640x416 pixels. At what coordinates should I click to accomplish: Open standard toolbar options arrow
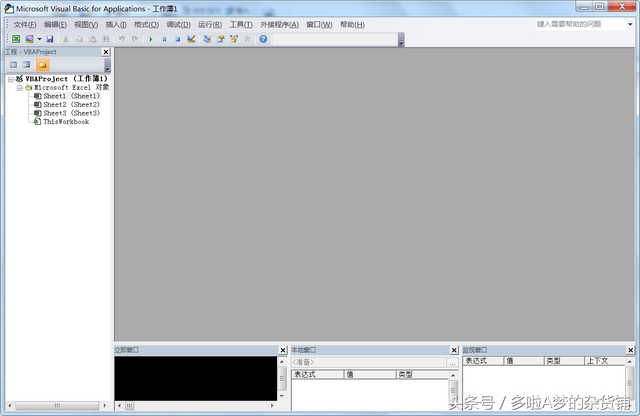point(401,40)
